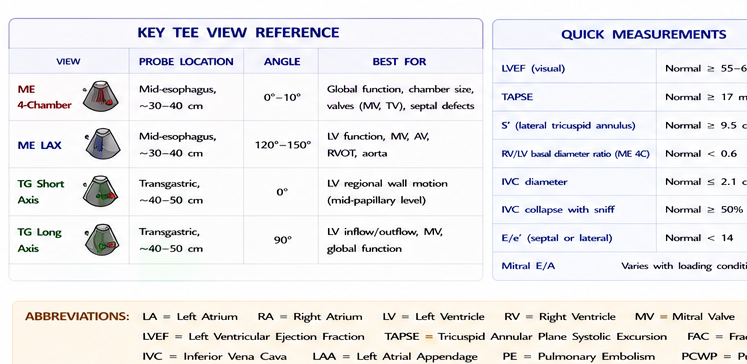Click 'RA = Right Atrium' abbreviation
This screenshot has width=747, height=364.
(x=310, y=317)
